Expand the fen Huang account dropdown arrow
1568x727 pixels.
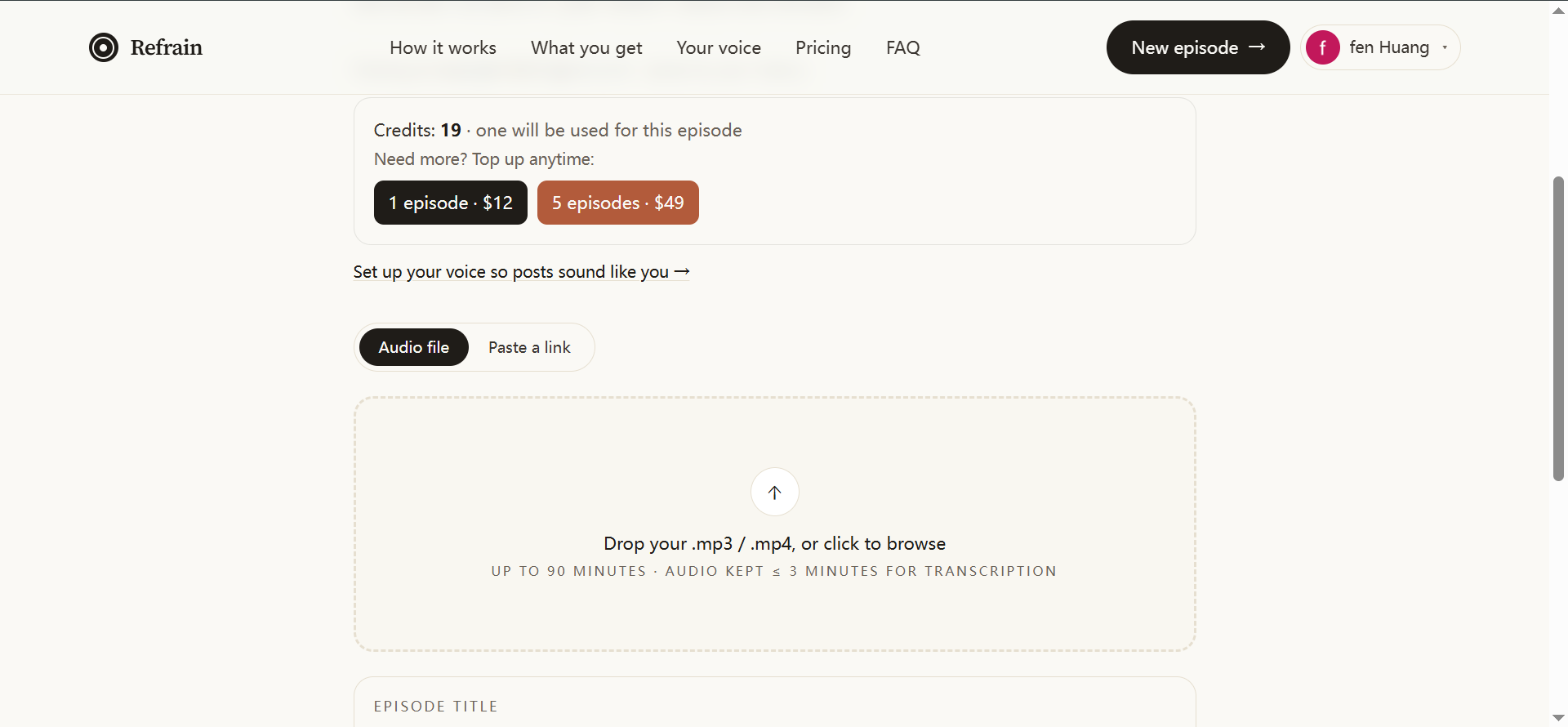coord(1445,47)
